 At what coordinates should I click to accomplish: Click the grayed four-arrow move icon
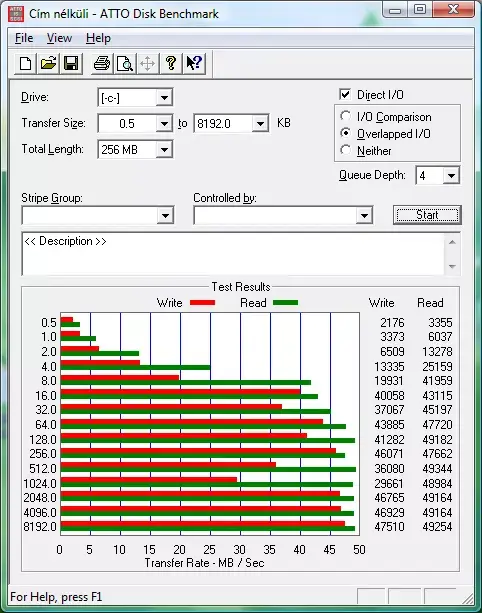pyautogui.click(x=147, y=63)
